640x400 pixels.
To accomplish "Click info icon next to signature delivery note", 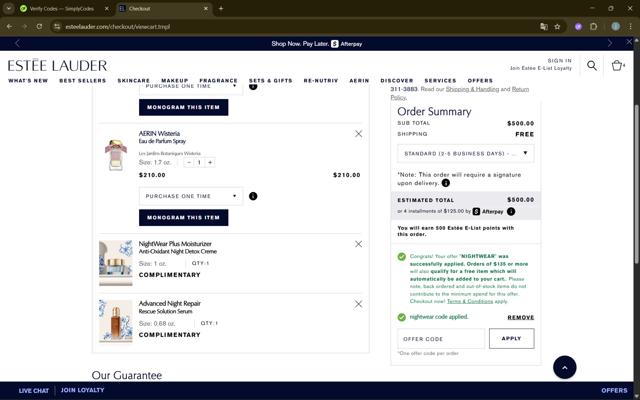I will click(446, 183).
